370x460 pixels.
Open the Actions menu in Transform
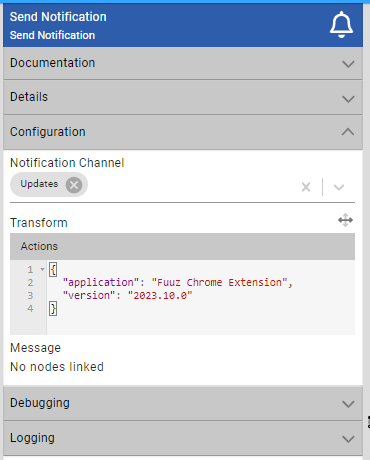tap(39, 246)
